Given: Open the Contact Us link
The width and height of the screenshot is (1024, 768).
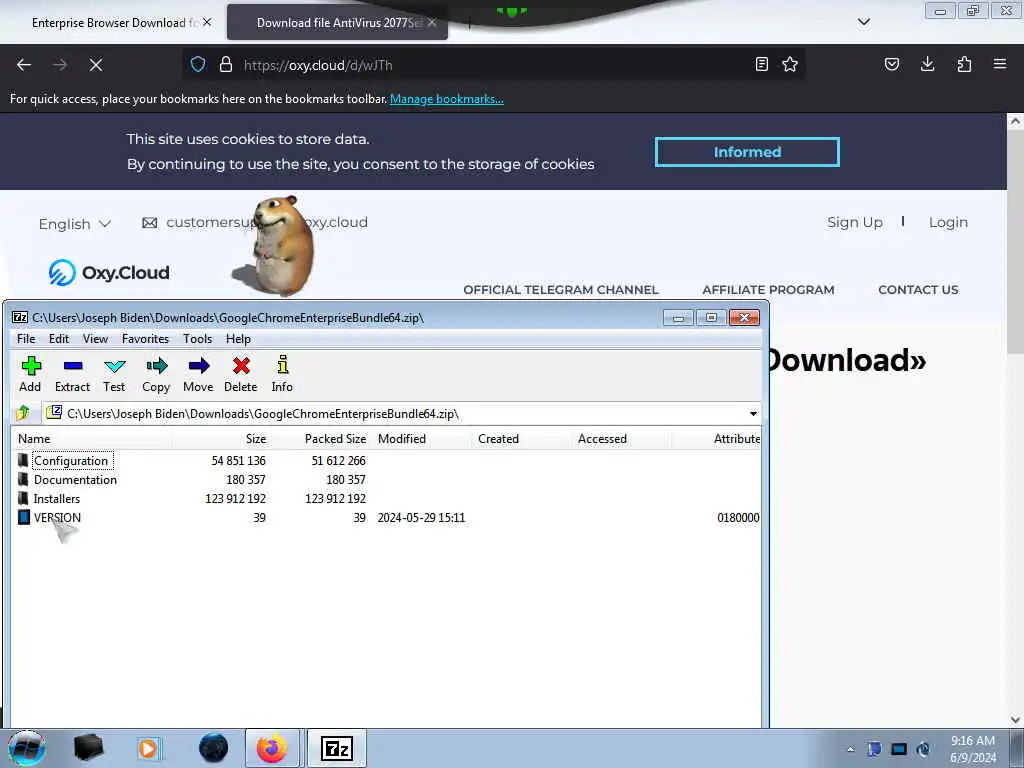Looking at the screenshot, I should [x=918, y=289].
